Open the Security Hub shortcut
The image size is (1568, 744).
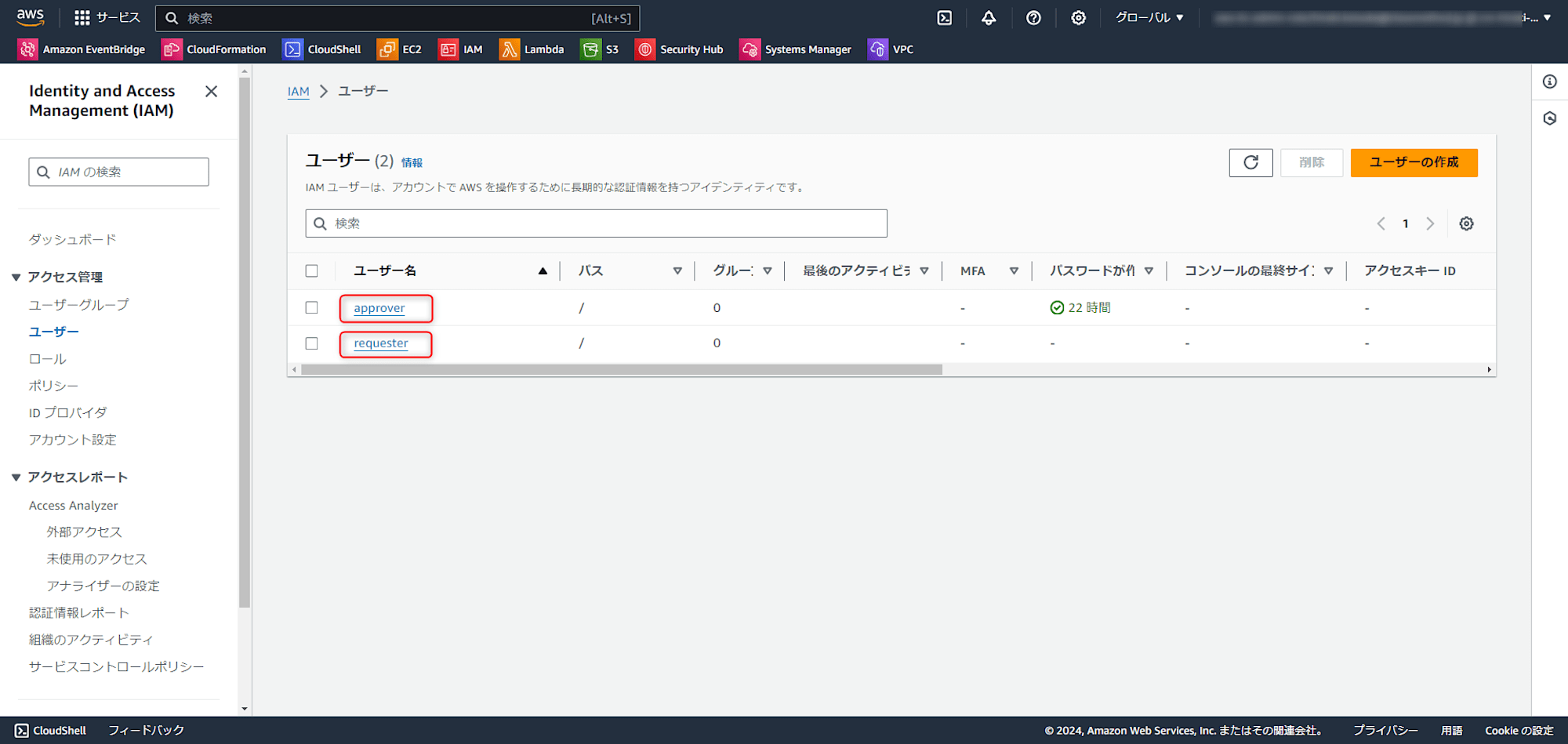tap(679, 49)
